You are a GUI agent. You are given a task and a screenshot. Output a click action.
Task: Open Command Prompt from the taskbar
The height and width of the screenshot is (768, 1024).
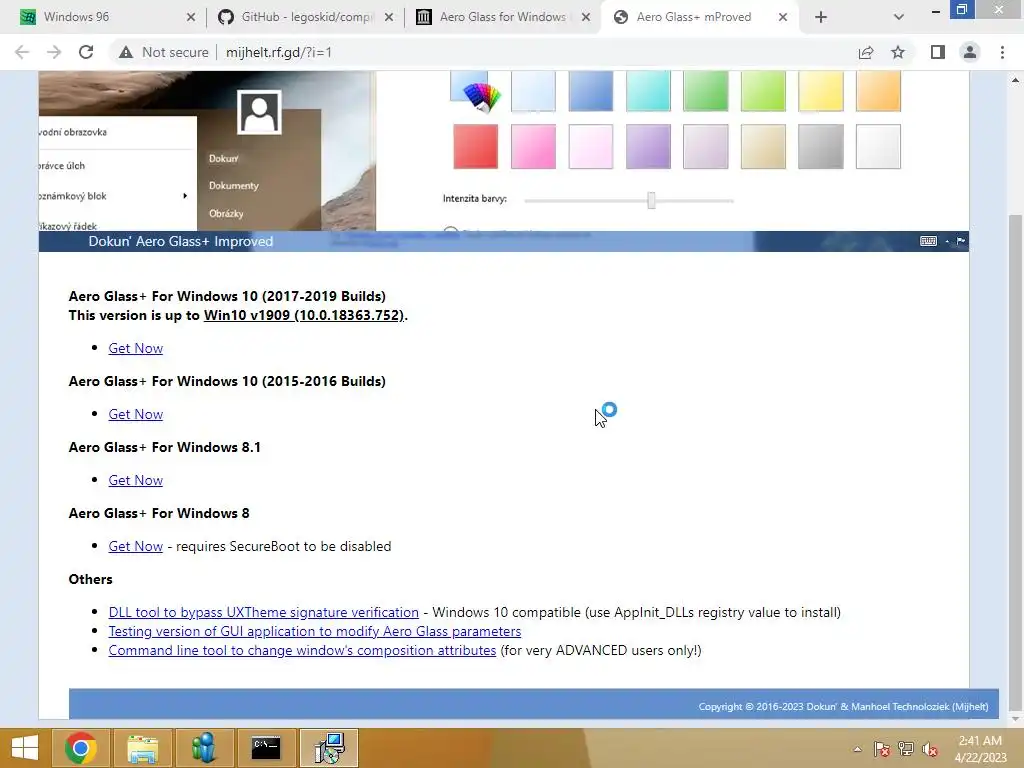click(x=266, y=748)
